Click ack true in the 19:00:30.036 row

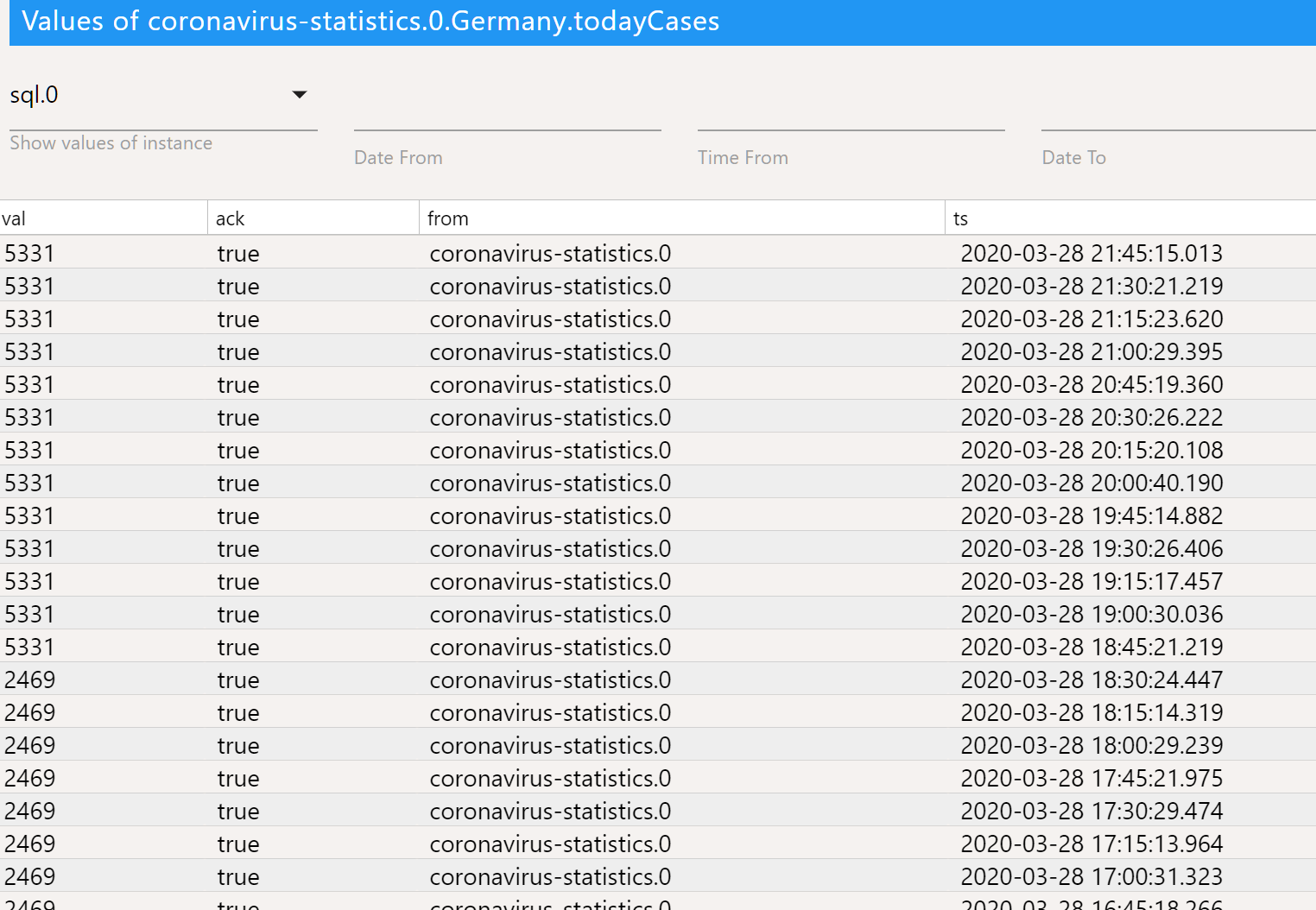point(238,614)
